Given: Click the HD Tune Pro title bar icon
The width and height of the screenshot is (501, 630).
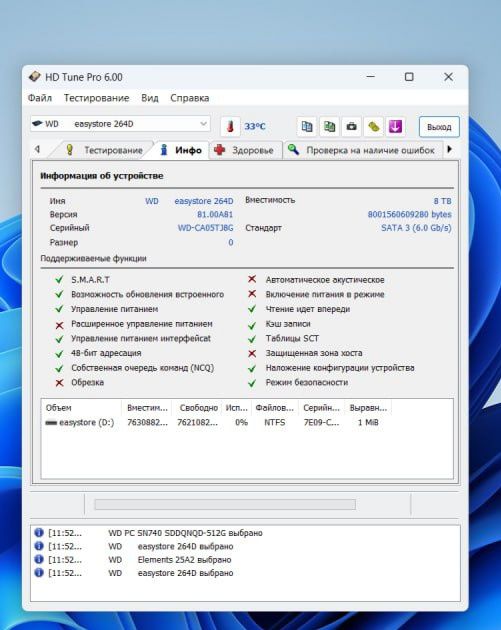Looking at the screenshot, I should pos(35,76).
